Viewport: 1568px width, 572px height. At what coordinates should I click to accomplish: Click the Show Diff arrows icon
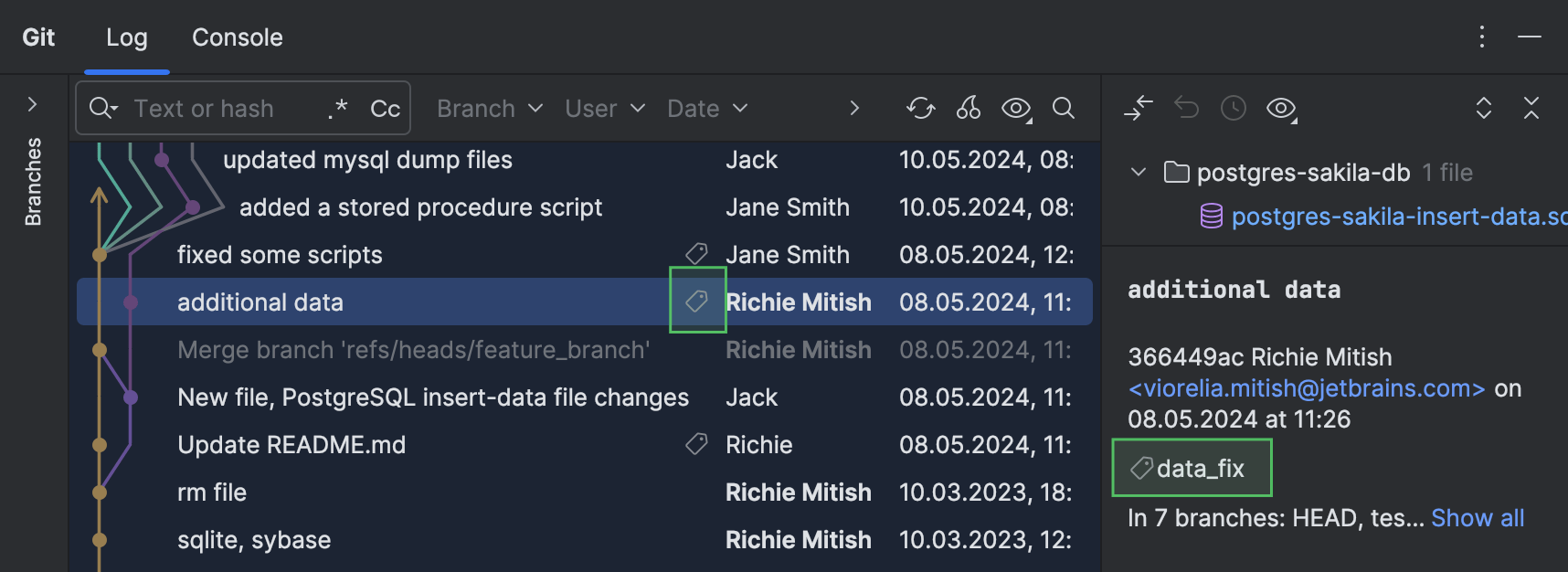click(x=1139, y=108)
